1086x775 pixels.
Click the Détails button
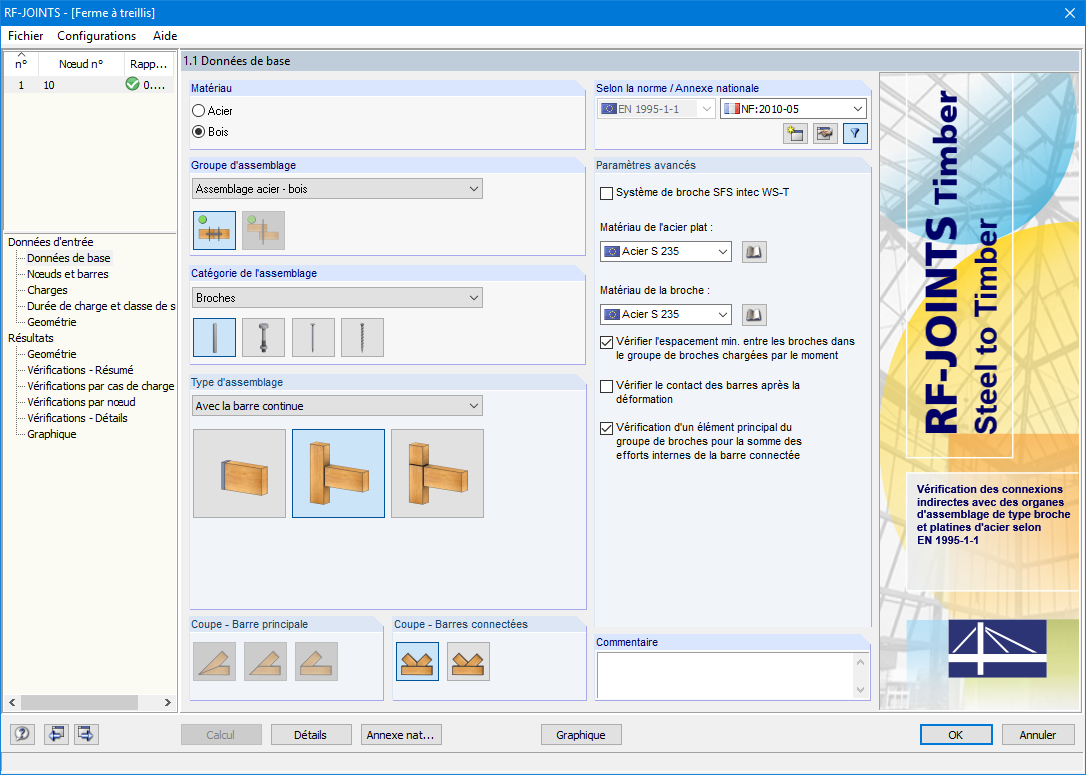click(310, 735)
